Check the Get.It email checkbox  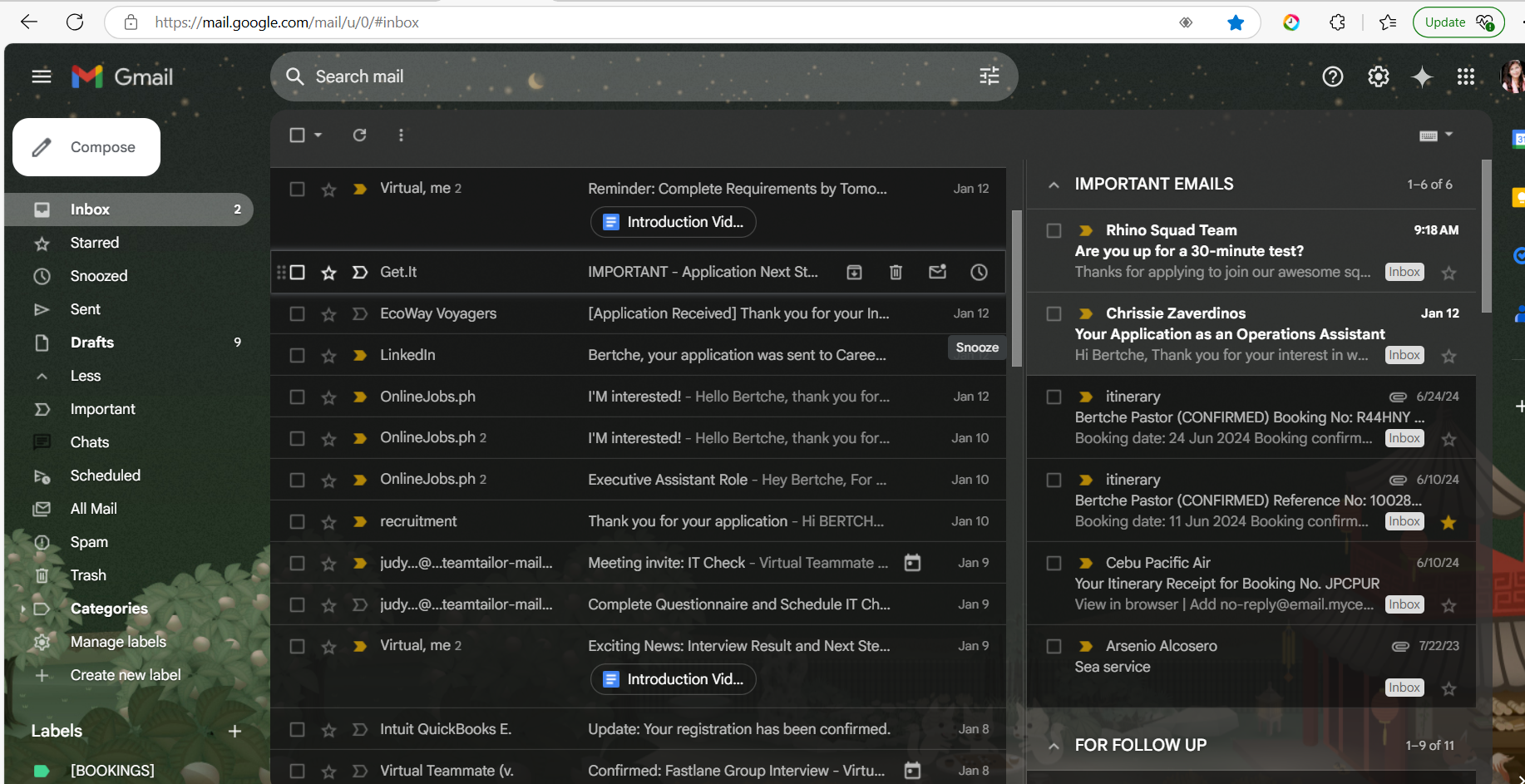pos(298,272)
